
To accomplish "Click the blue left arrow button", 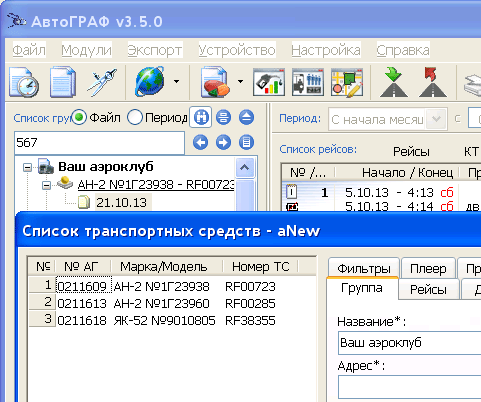I will [200, 143].
